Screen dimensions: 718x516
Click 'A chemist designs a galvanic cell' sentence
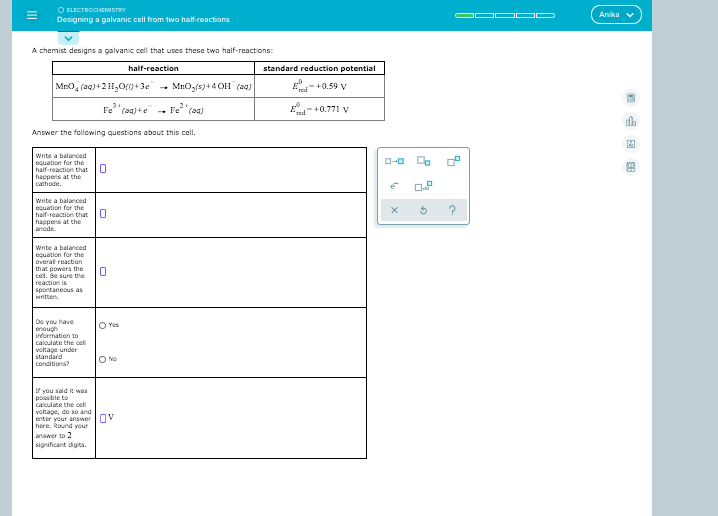pyautogui.click(x=152, y=50)
